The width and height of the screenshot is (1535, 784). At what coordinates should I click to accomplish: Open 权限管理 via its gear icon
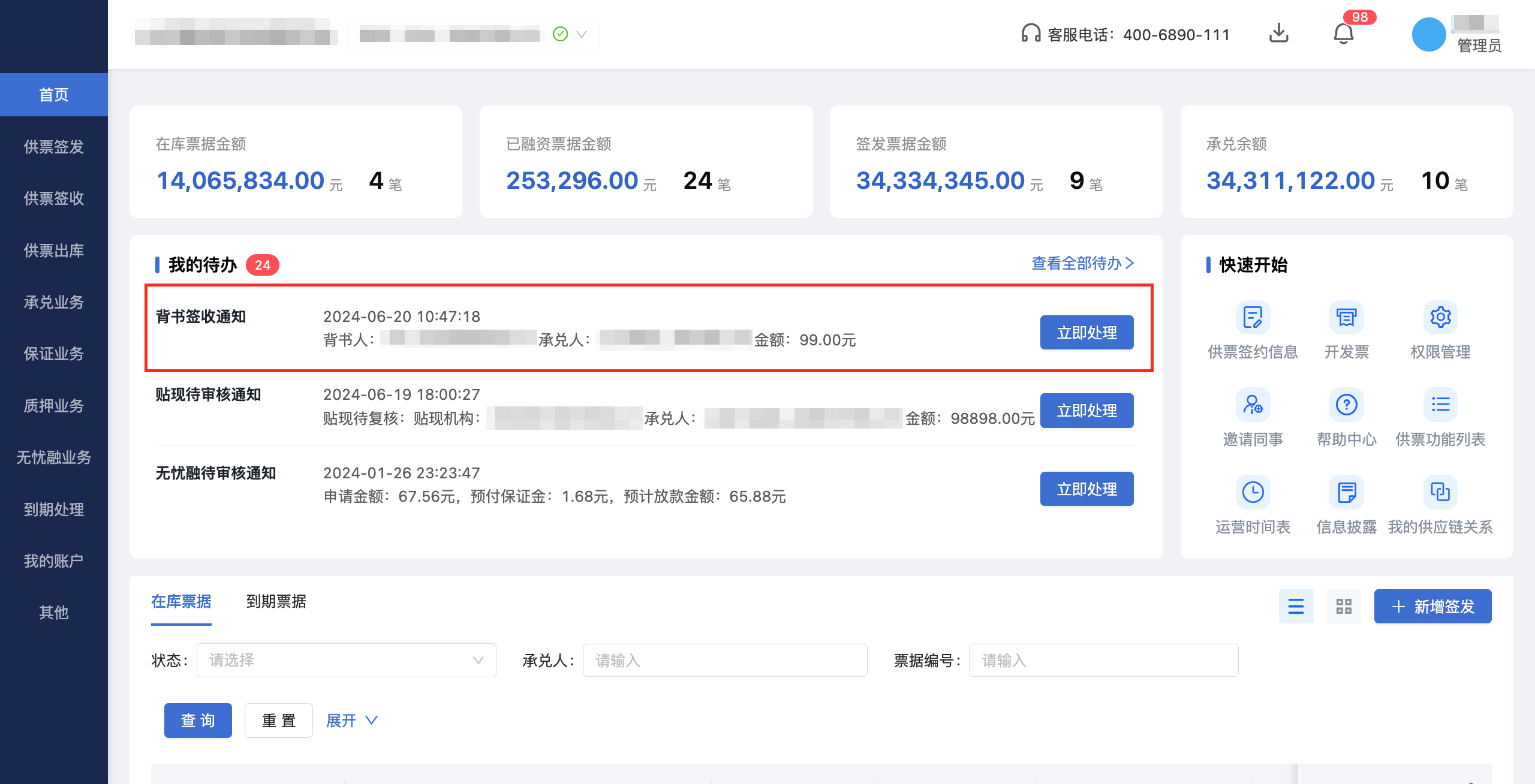point(1440,318)
